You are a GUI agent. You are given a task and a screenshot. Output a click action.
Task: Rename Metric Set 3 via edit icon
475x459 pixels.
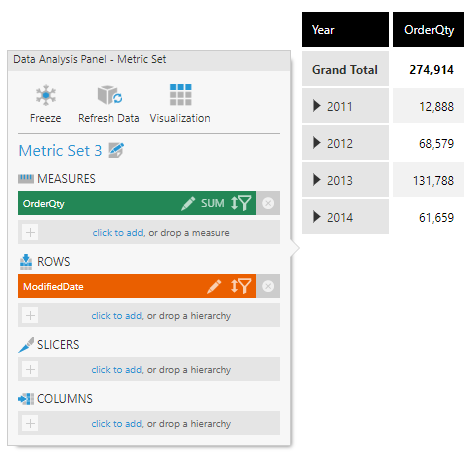pyautogui.click(x=116, y=150)
